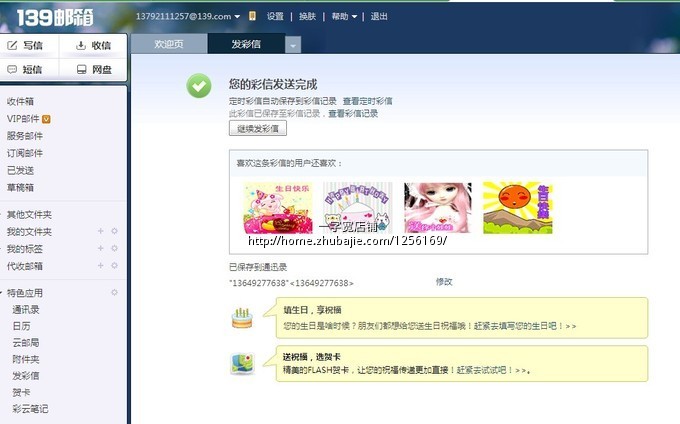
Task: Click the plus icon beside 代收邮箱
Action: pyautogui.click(x=101, y=265)
